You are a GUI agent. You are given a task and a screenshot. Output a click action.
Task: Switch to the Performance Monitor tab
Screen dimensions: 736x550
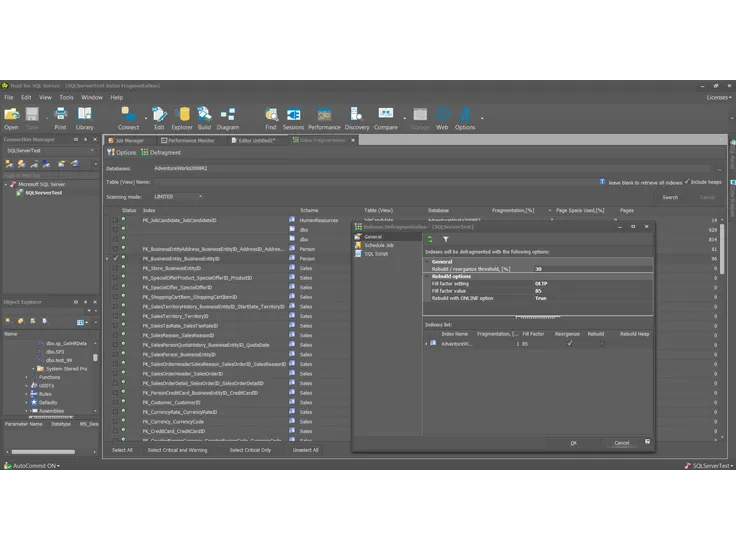click(188, 140)
